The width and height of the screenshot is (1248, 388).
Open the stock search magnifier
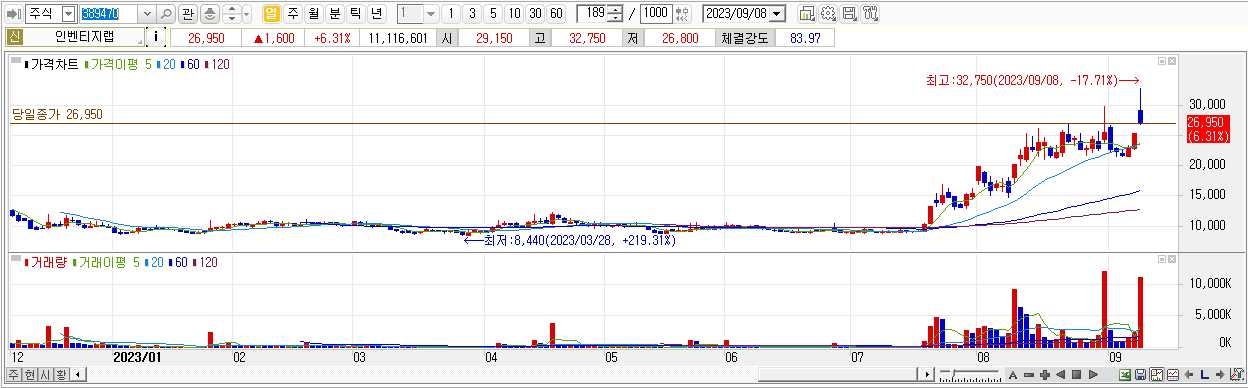coord(166,14)
